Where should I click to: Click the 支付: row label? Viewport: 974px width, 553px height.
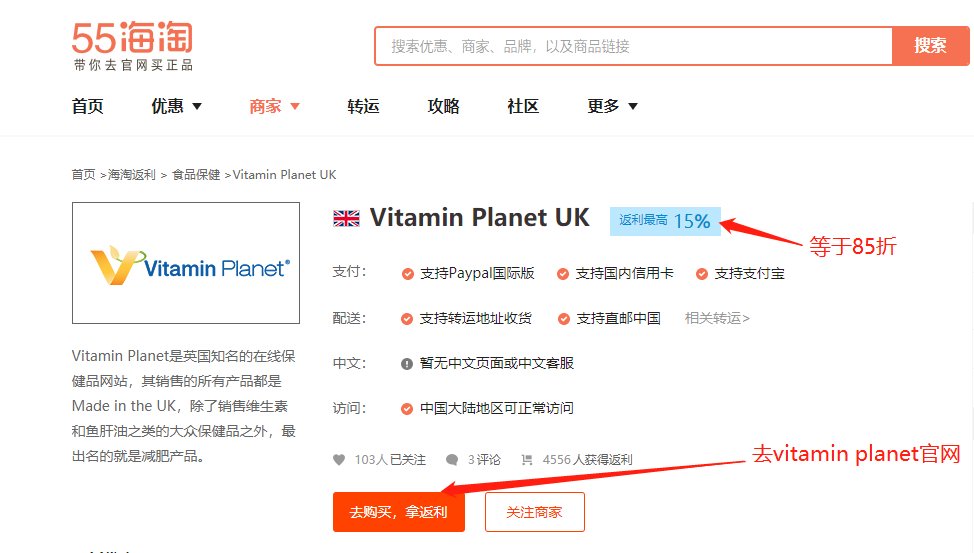tap(350, 272)
